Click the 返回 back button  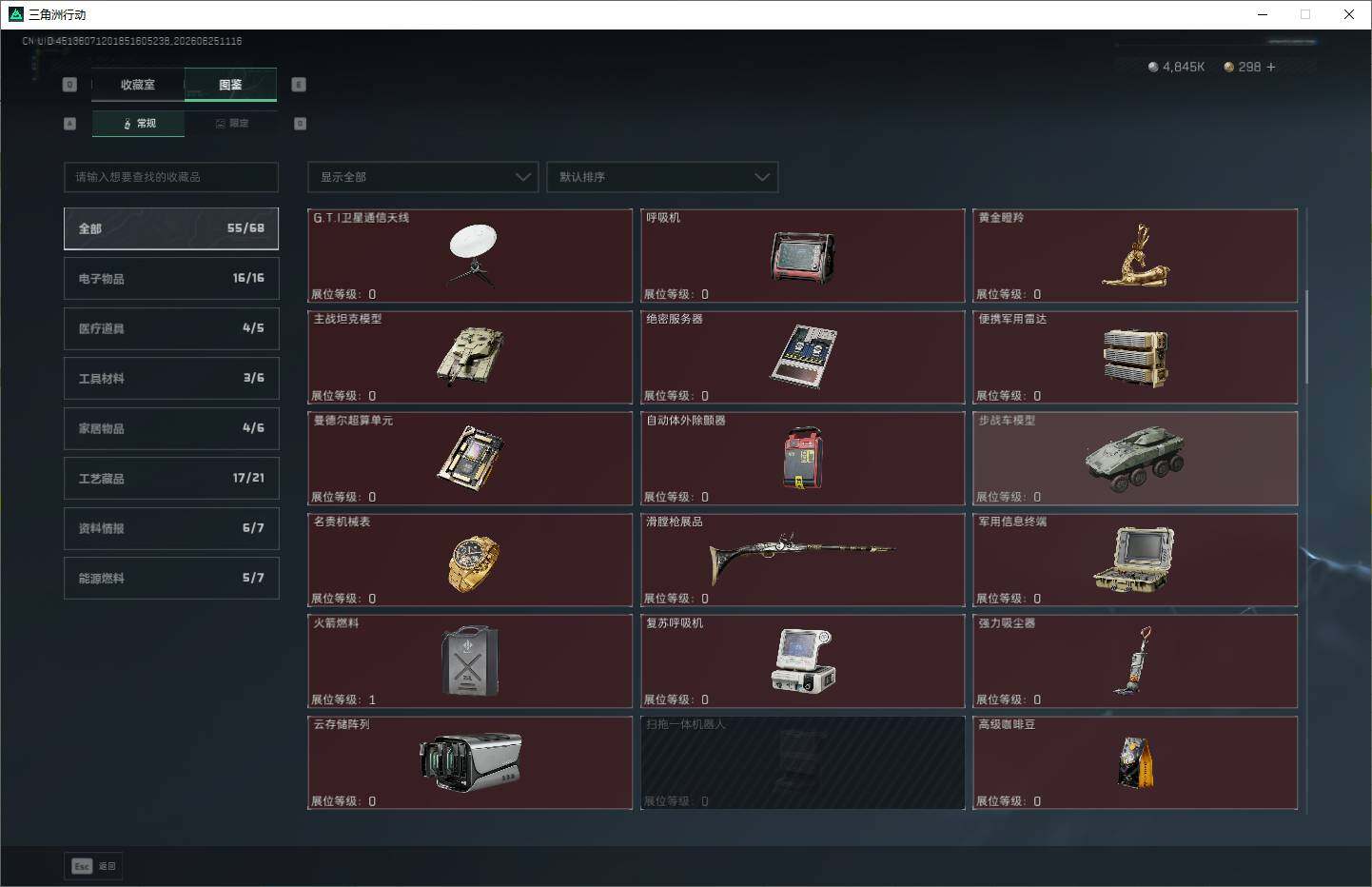pos(93,866)
